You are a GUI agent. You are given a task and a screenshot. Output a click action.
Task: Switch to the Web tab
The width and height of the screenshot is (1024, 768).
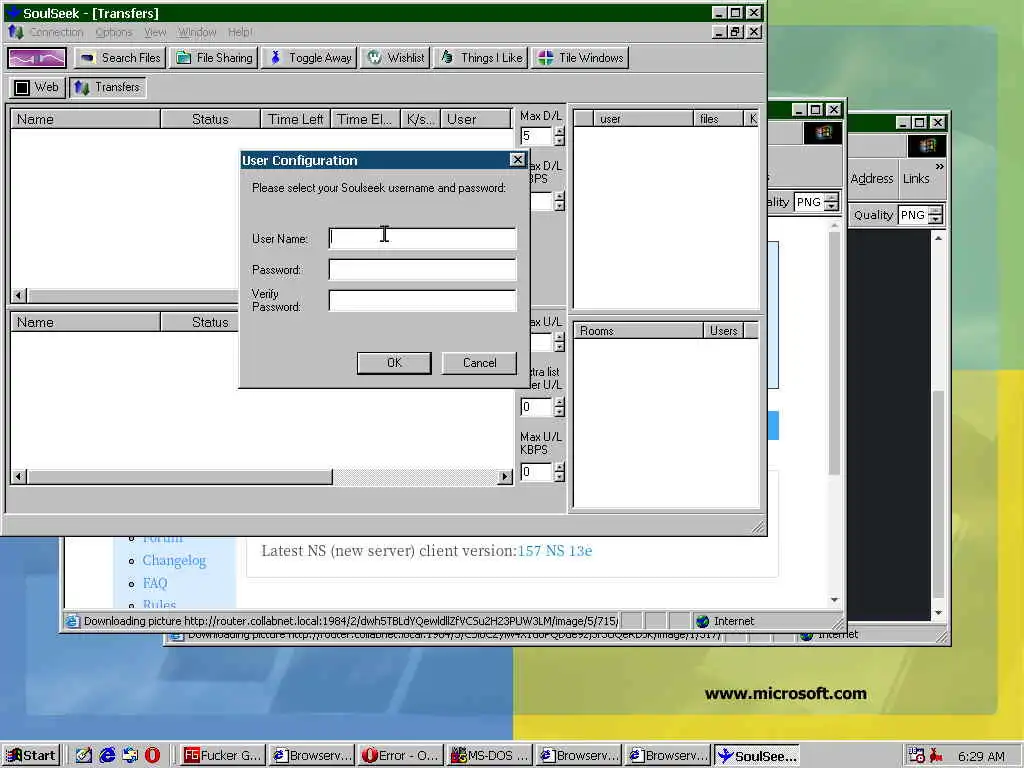pyautogui.click(x=37, y=88)
